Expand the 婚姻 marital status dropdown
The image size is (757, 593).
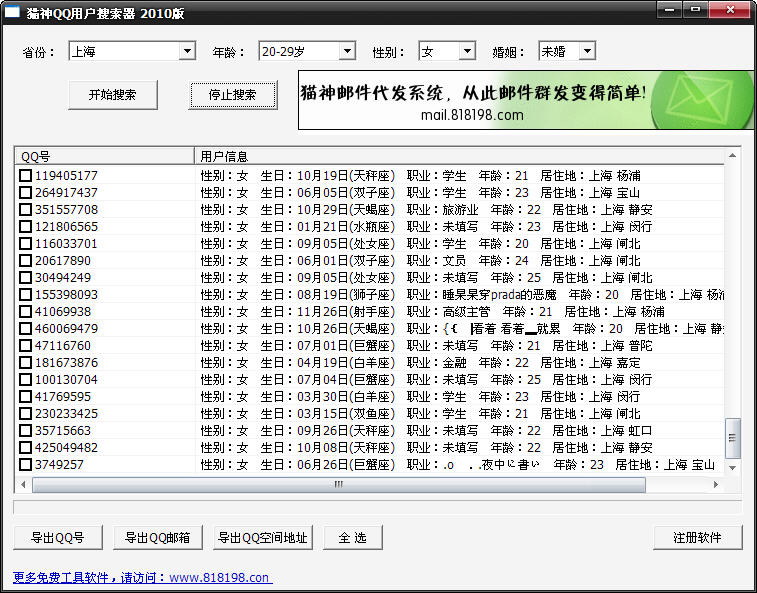pyautogui.click(x=587, y=51)
